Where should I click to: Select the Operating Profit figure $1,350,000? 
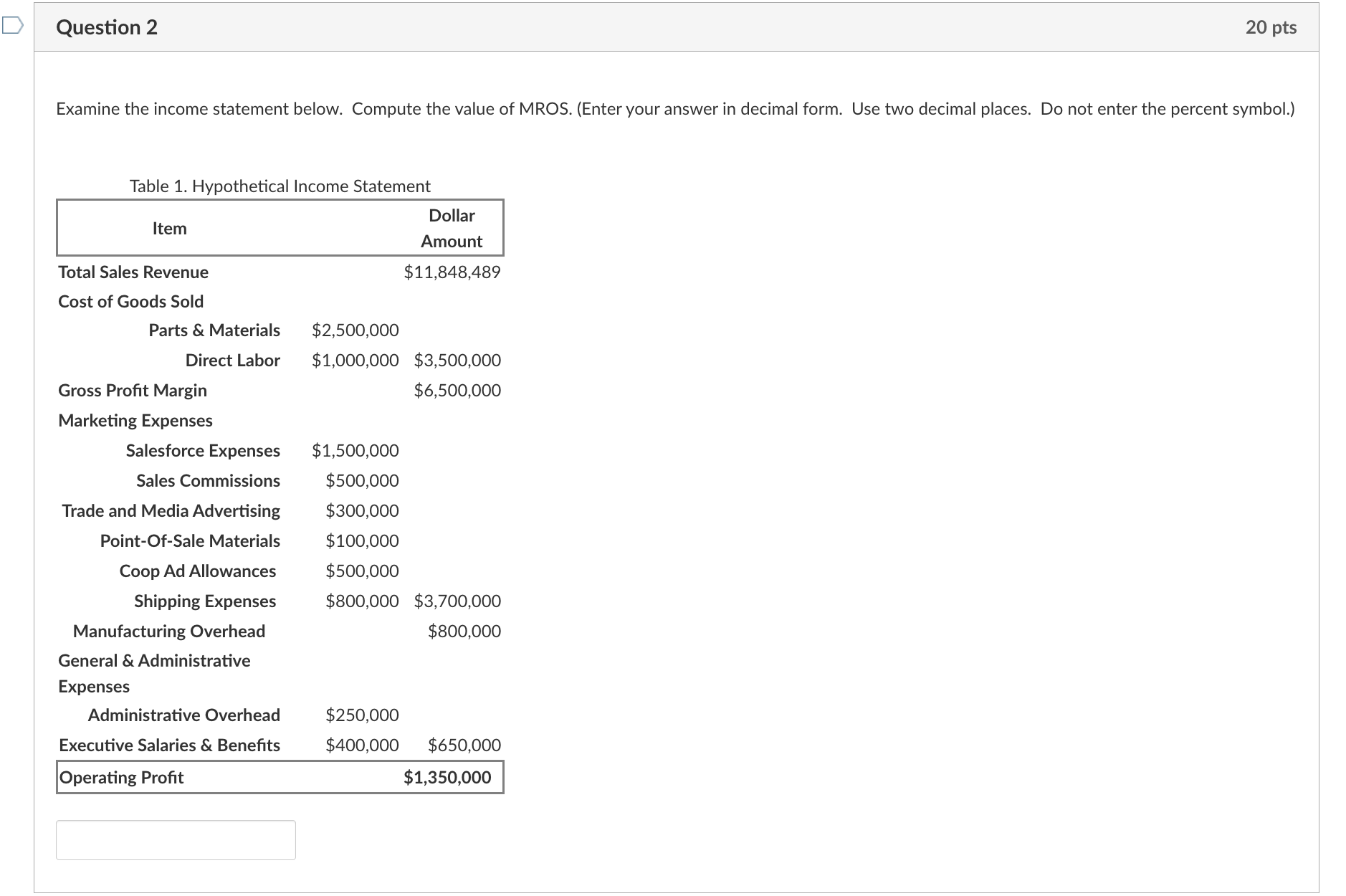446,776
